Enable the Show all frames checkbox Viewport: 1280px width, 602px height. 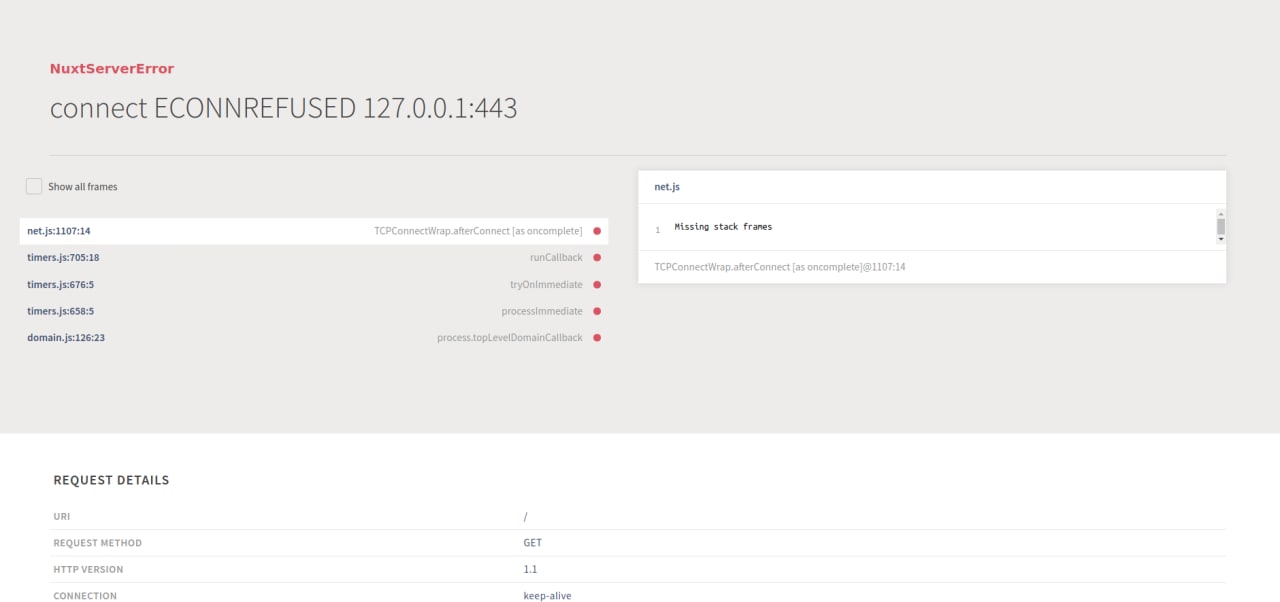(34, 186)
